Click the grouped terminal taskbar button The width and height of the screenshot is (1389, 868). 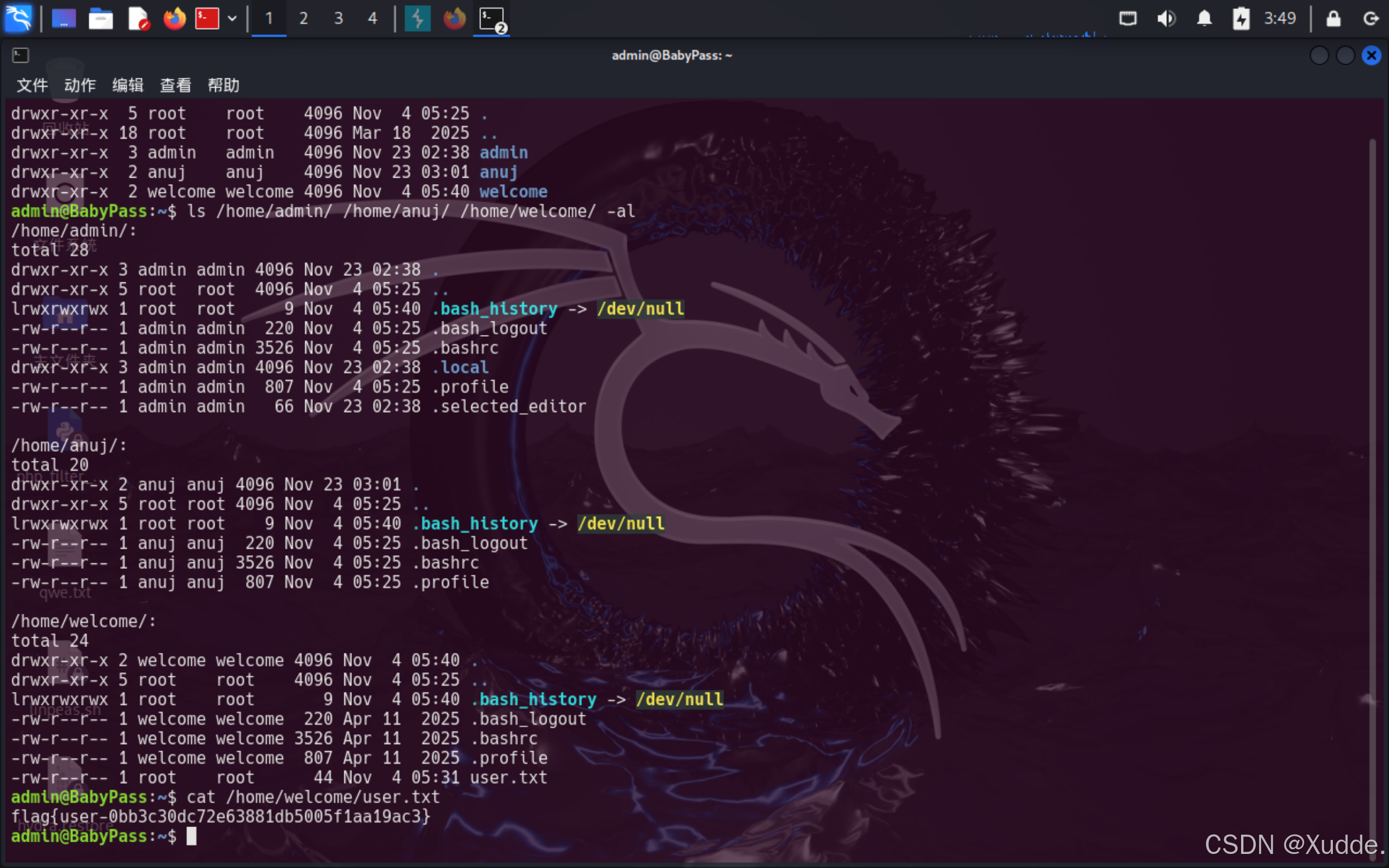pyautogui.click(x=492, y=19)
